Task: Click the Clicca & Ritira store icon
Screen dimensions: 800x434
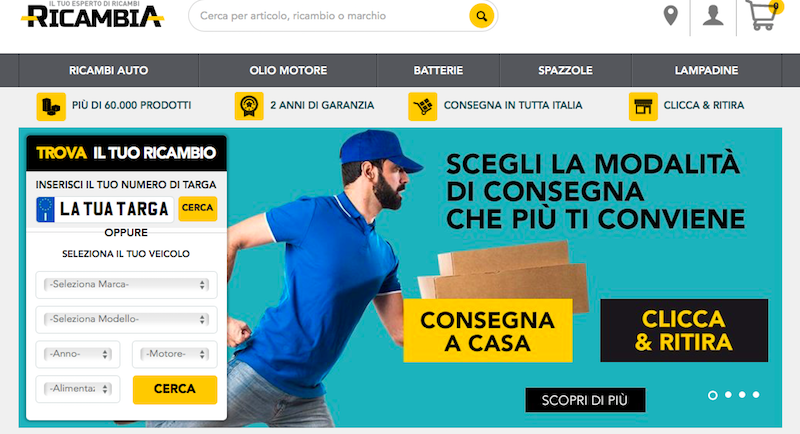Action: click(643, 106)
